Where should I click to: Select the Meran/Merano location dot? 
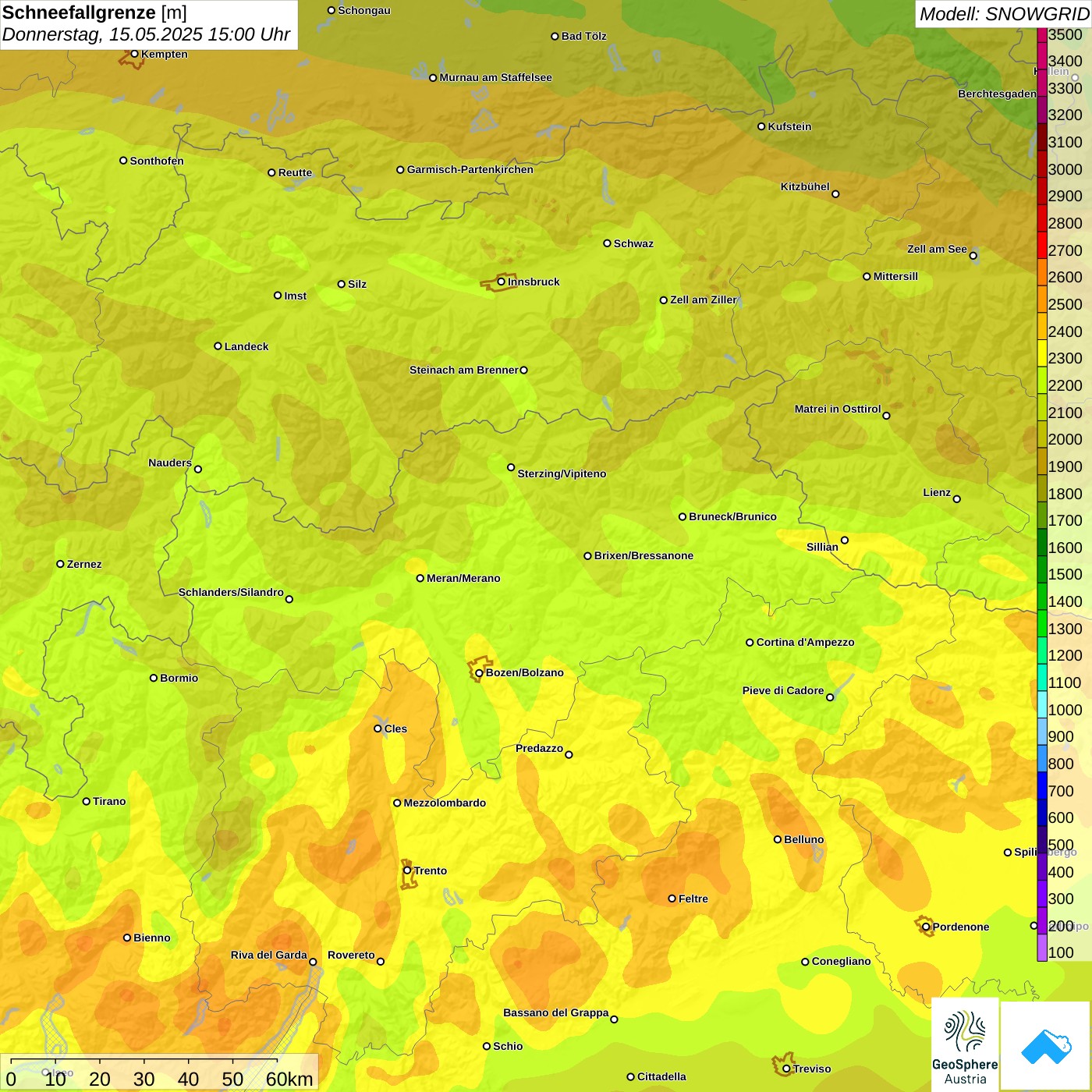(x=420, y=578)
